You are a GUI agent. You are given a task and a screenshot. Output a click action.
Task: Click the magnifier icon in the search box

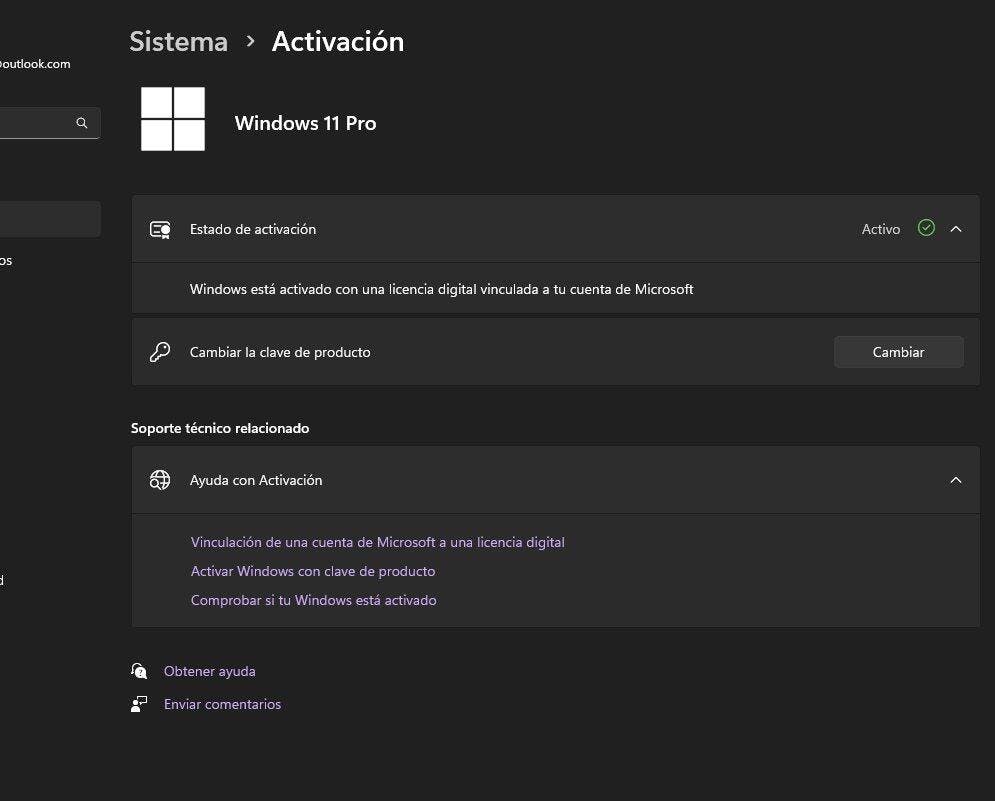click(x=82, y=123)
